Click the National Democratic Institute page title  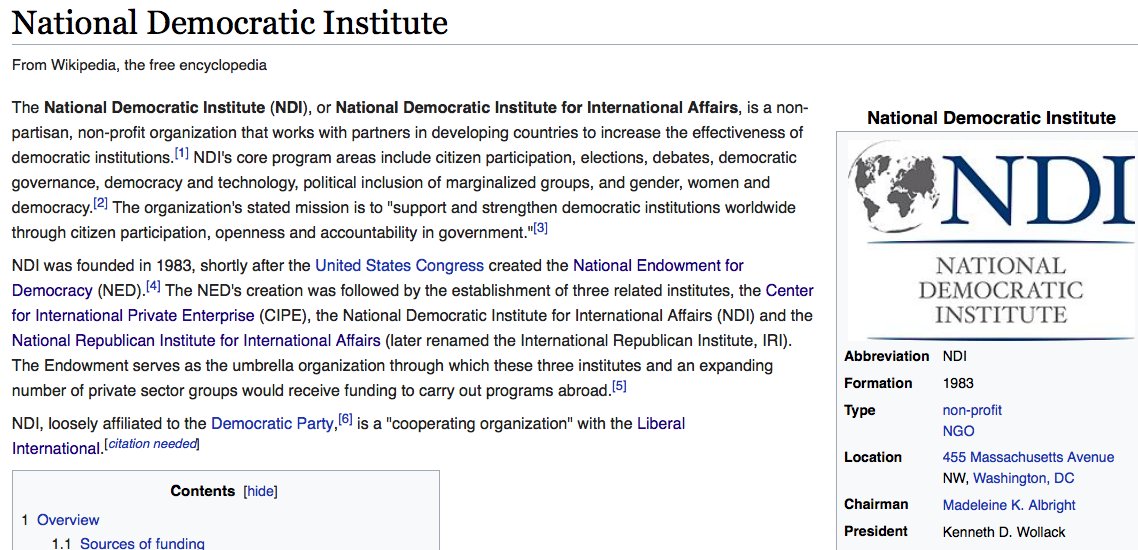click(x=229, y=22)
